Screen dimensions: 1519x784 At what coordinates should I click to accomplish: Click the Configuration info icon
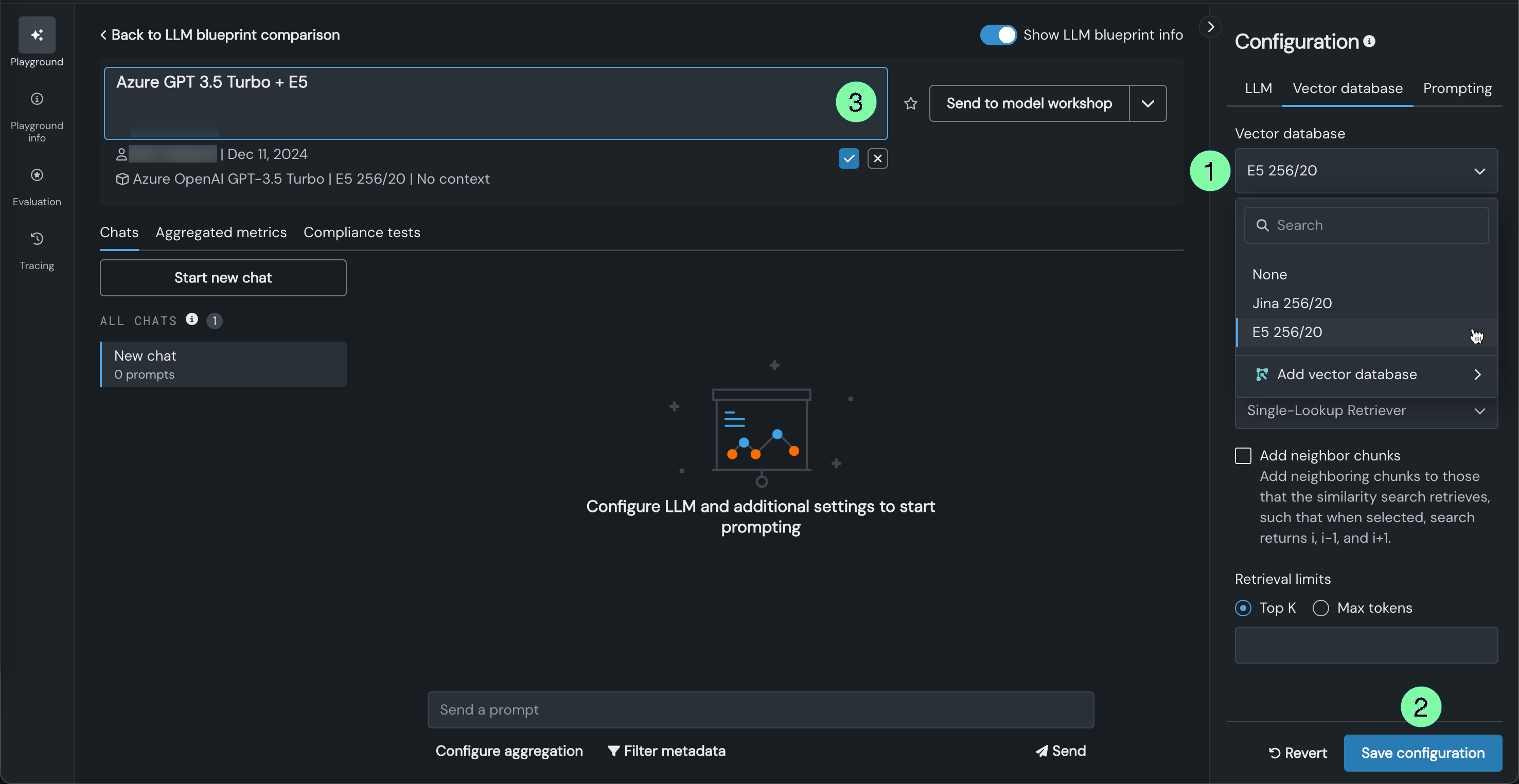point(1369,41)
